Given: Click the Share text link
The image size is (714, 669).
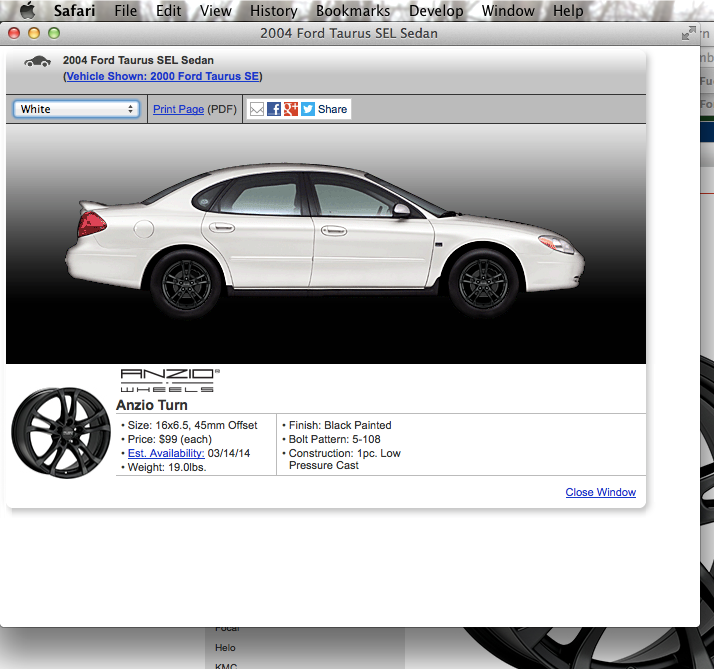Looking at the screenshot, I should (x=332, y=109).
